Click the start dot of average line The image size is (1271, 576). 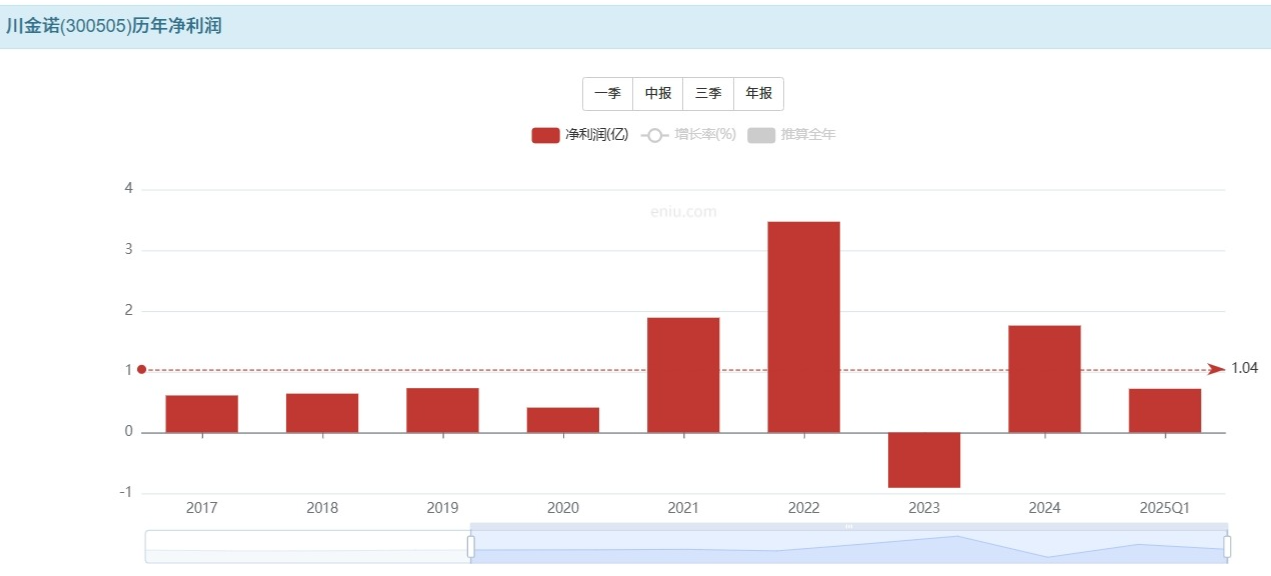point(142,369)
